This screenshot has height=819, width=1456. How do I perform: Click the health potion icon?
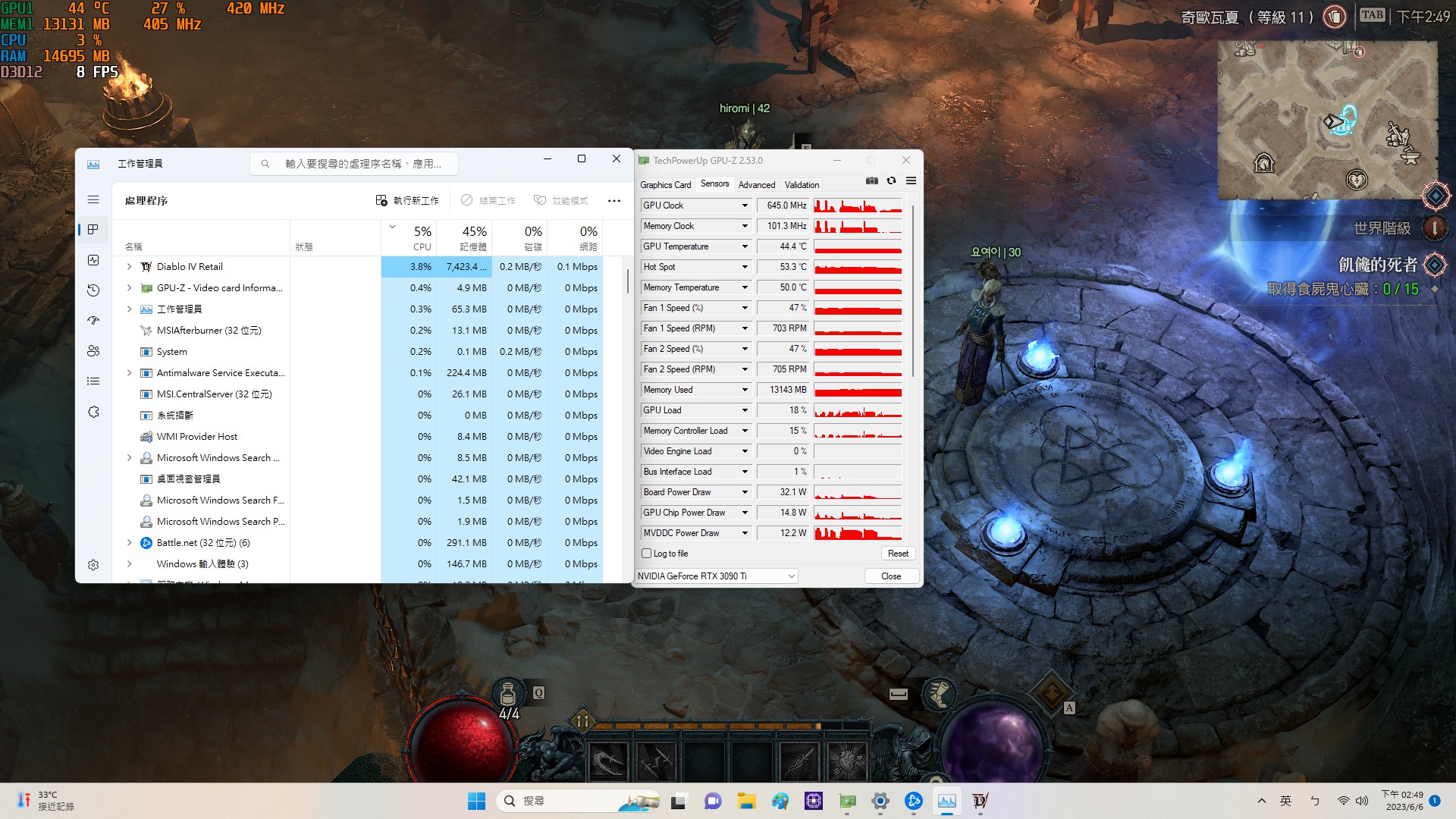coord(508,694)
